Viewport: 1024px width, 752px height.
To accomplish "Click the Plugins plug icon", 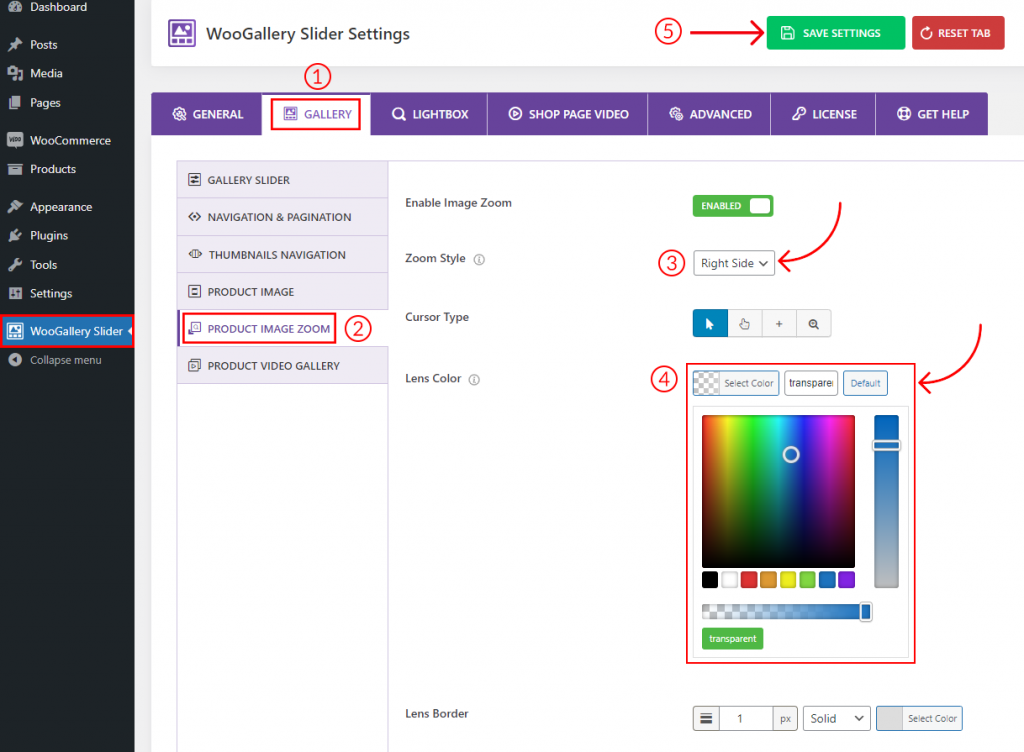I will 15,236.
